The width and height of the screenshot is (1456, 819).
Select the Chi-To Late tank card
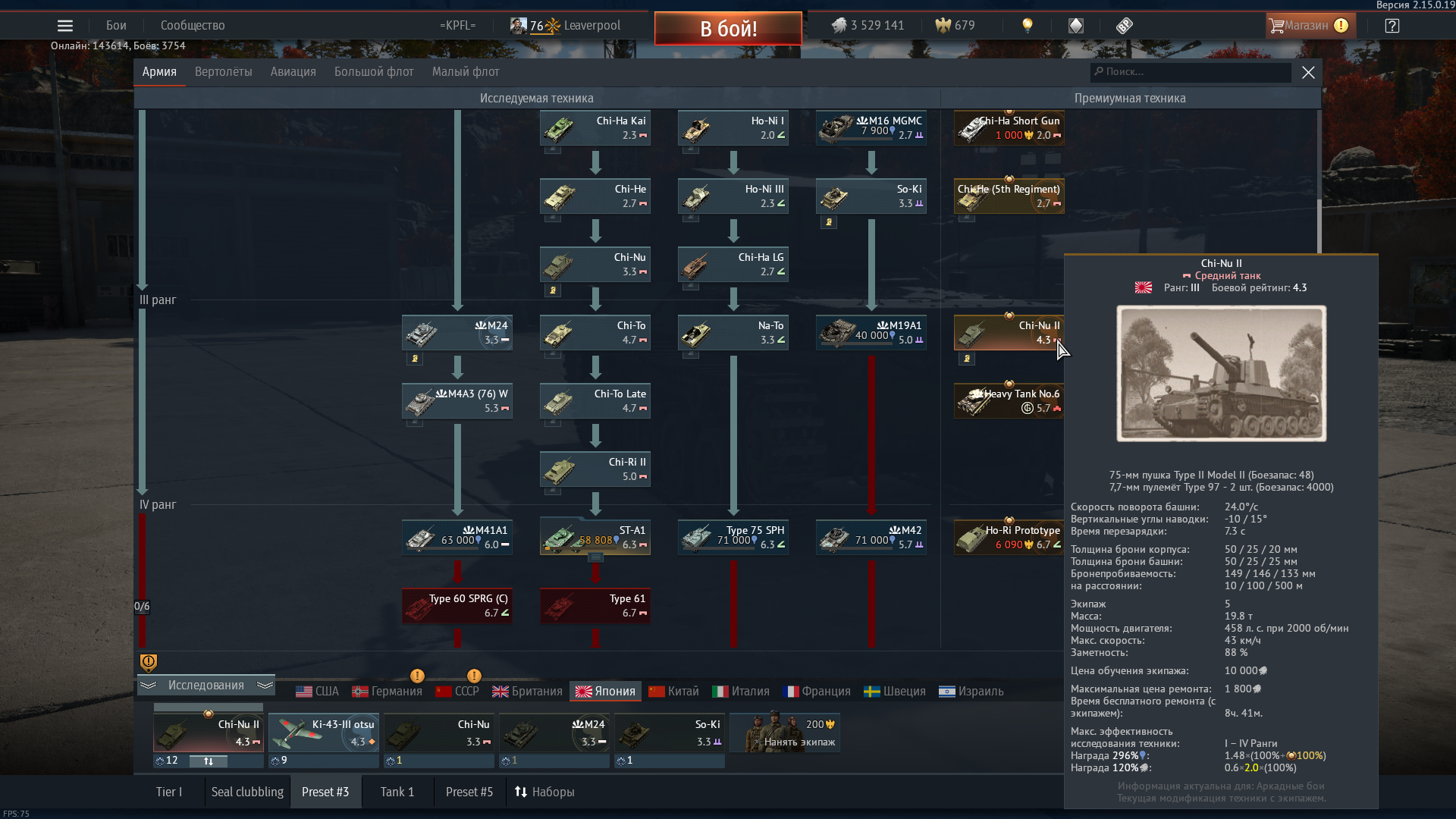tap(595, 401)
